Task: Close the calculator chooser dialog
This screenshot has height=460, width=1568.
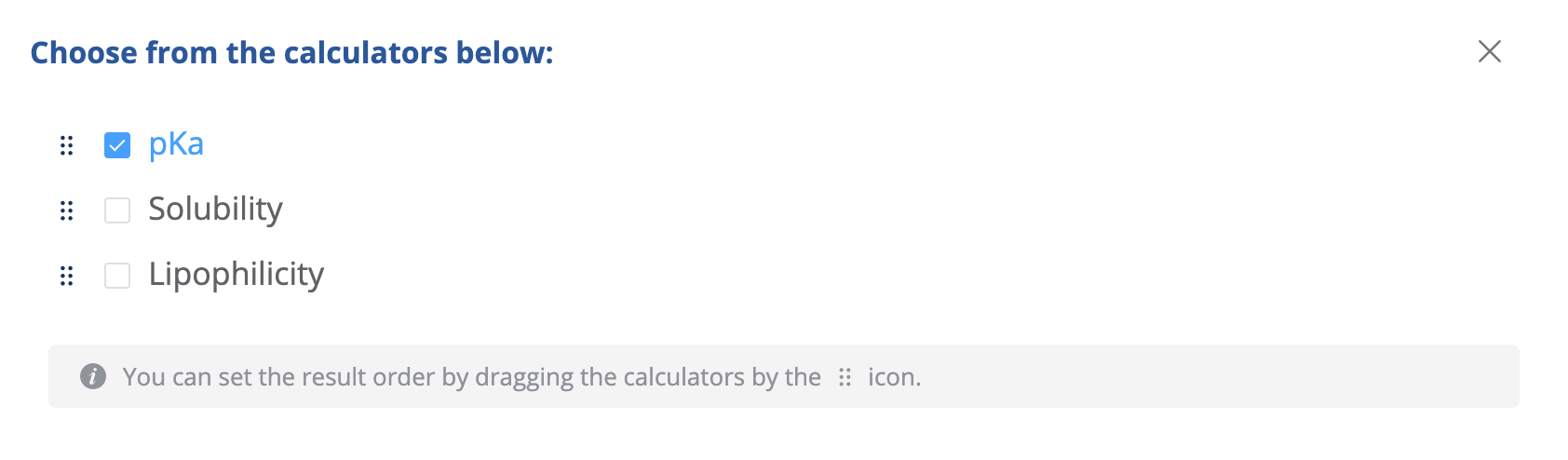Action: [1489, 52]
